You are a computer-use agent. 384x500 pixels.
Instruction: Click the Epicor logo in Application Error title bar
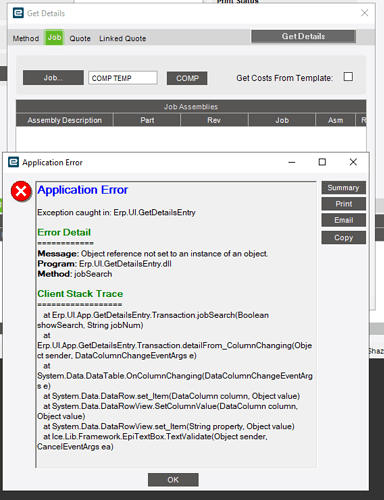[x=13, y=162]
